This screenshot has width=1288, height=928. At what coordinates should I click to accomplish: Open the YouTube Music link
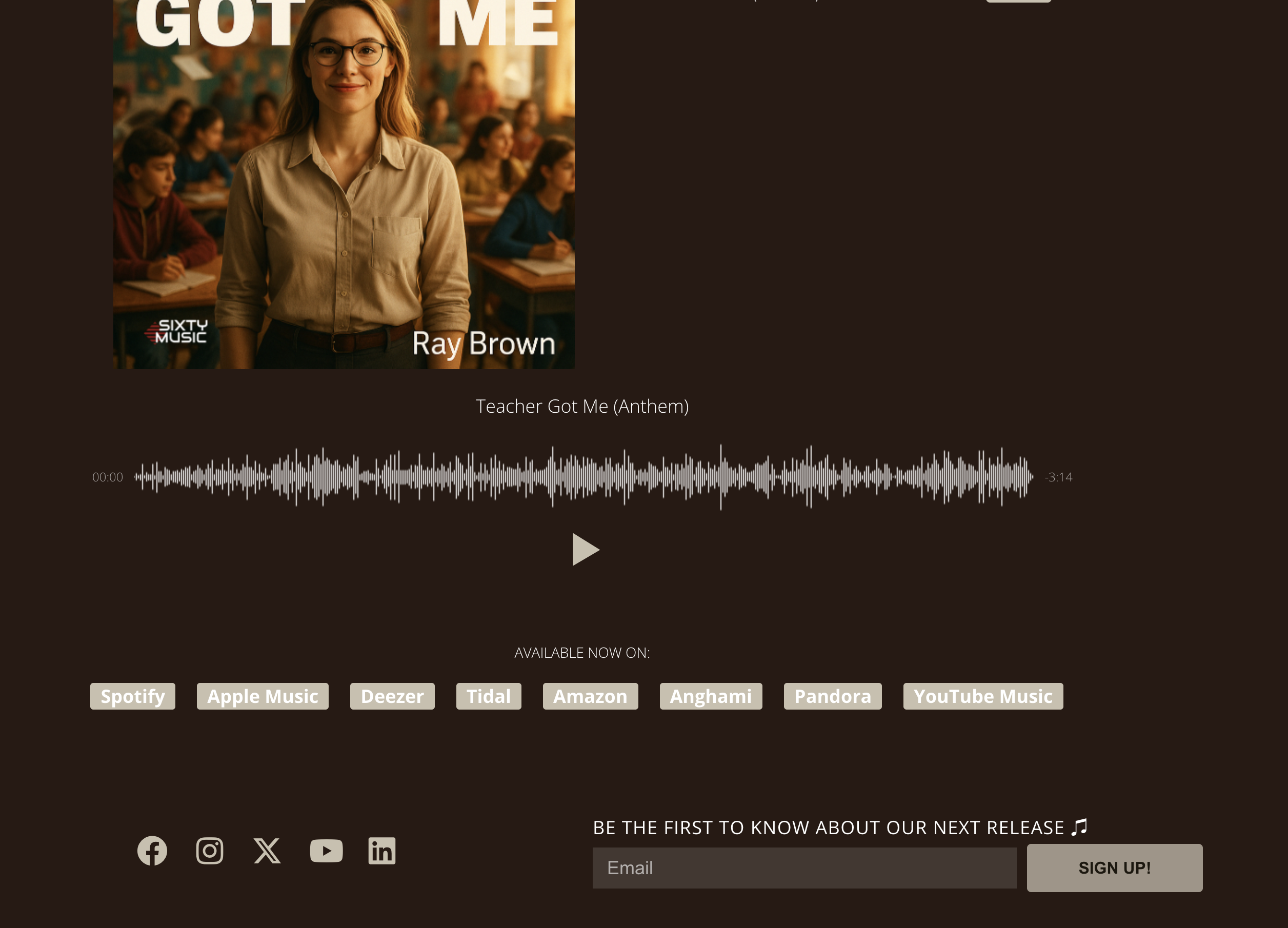[x=982, y=696]
